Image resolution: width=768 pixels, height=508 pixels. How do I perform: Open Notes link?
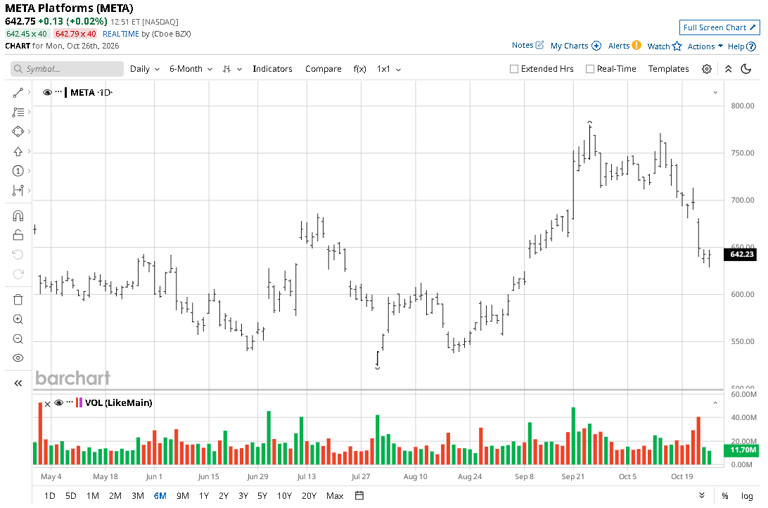click(x=528, y=45)
